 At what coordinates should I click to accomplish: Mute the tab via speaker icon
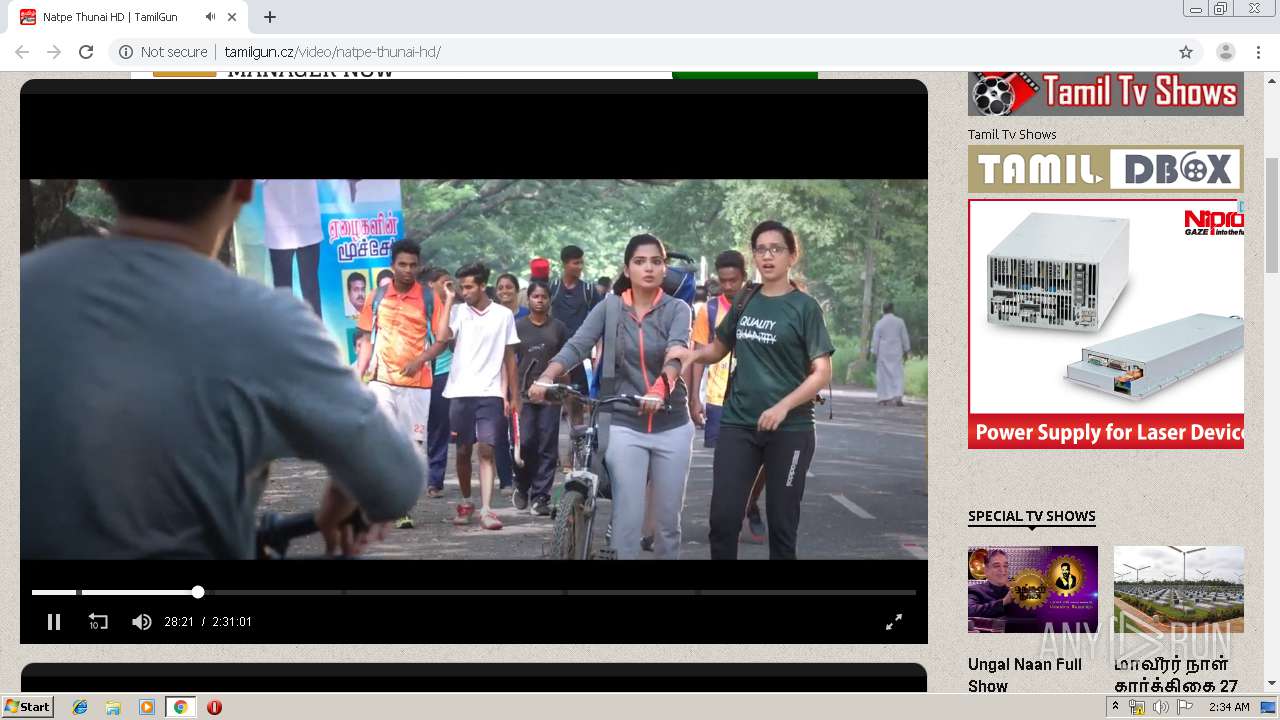point(210,17)
